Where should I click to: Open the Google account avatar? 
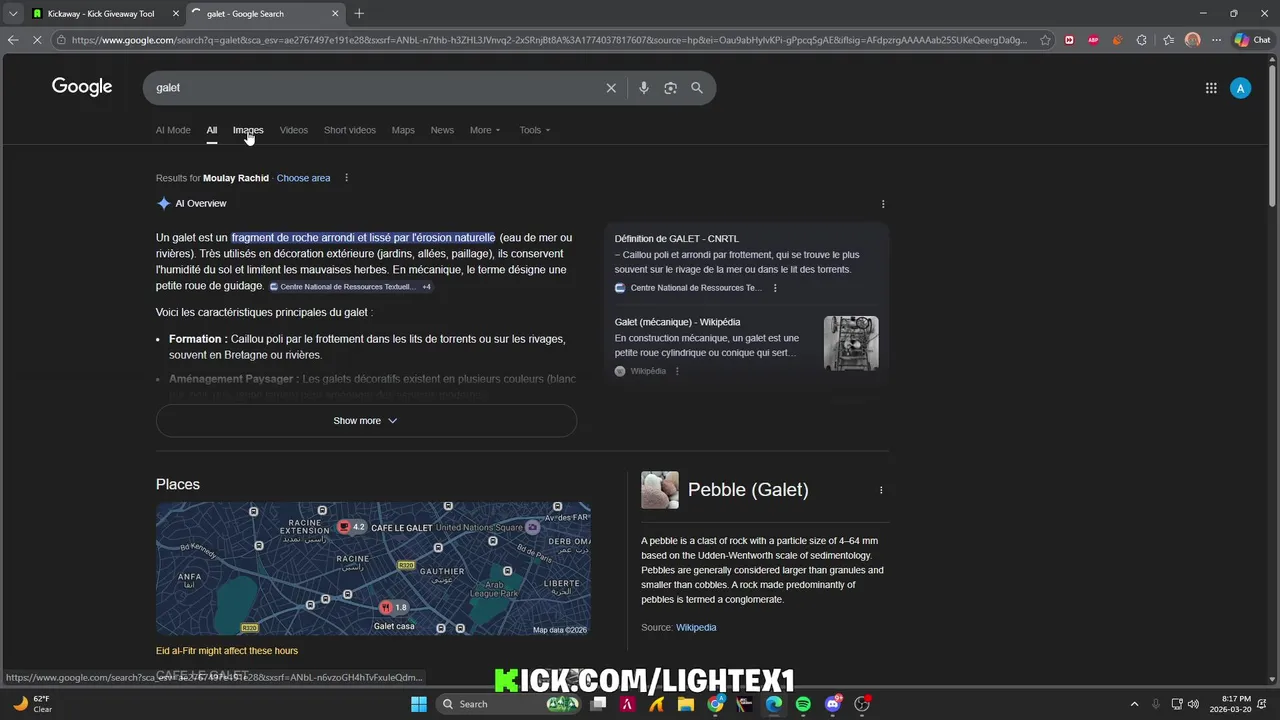tap(1240, 88)
